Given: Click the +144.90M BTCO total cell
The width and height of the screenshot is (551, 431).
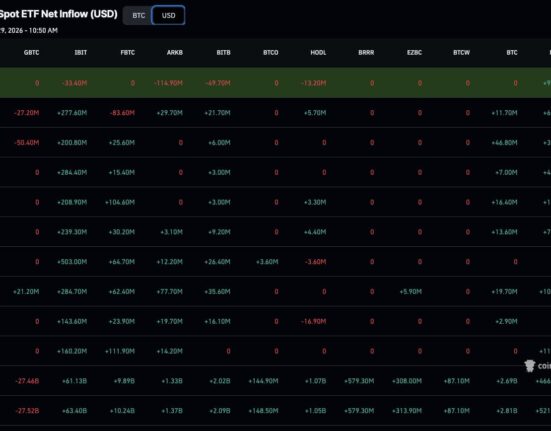Looking at the screenshot, I should 263,381.
